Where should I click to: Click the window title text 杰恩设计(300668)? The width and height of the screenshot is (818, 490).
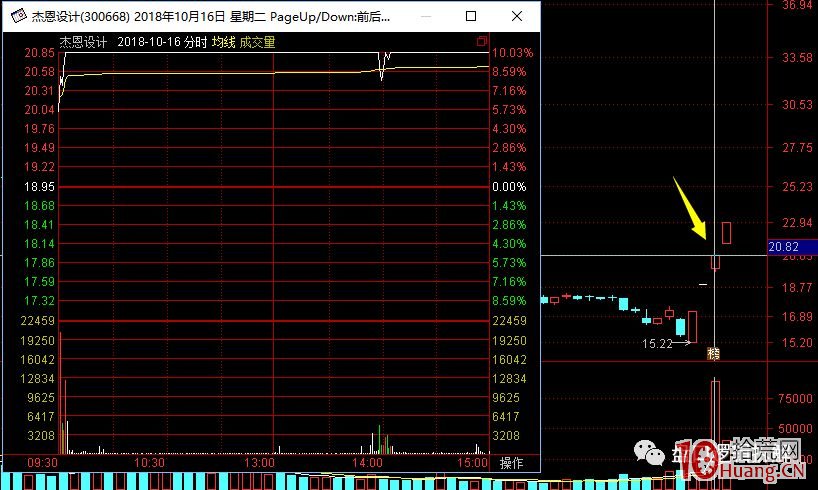pos(80,17)
